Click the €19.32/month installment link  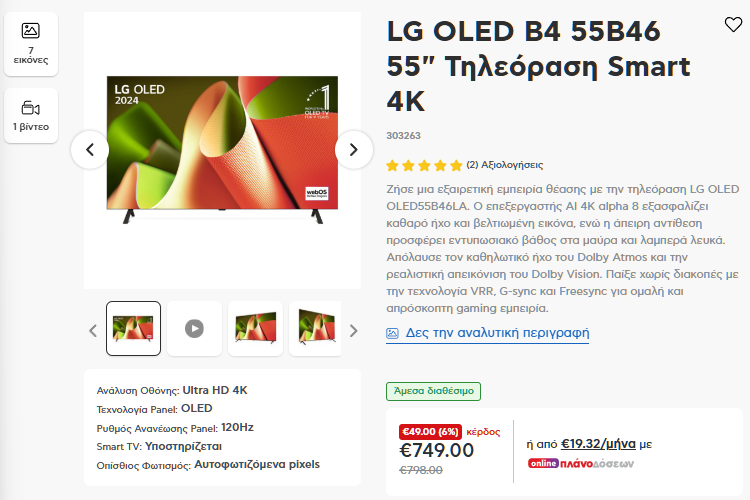tap(598, 443)
